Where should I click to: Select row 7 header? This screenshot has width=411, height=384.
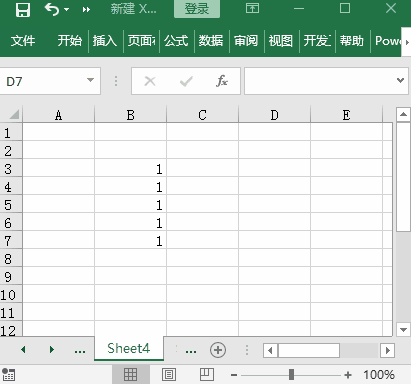11,241
